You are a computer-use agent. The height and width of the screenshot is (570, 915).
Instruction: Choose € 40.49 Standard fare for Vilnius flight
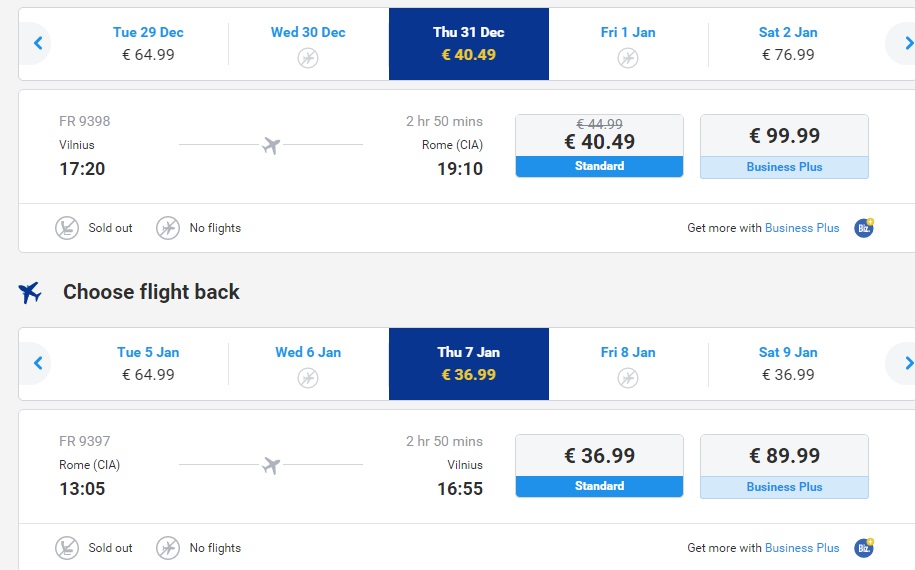[x=599, y=146]
